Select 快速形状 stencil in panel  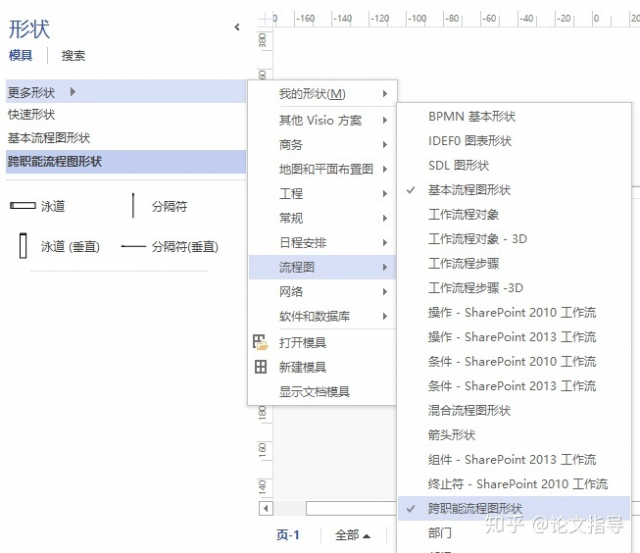point(126,115)
